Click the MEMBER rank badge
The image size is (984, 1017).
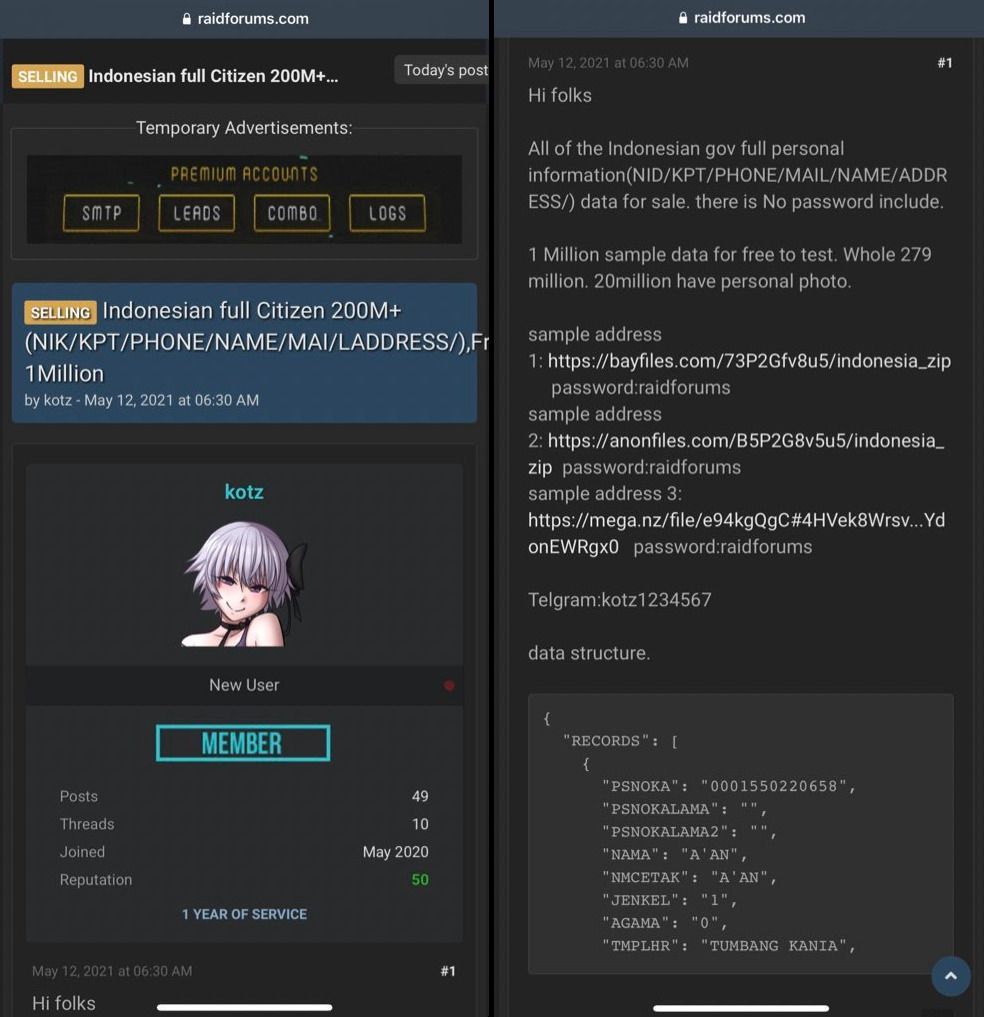pyautogui.click(x=243, y=743)
